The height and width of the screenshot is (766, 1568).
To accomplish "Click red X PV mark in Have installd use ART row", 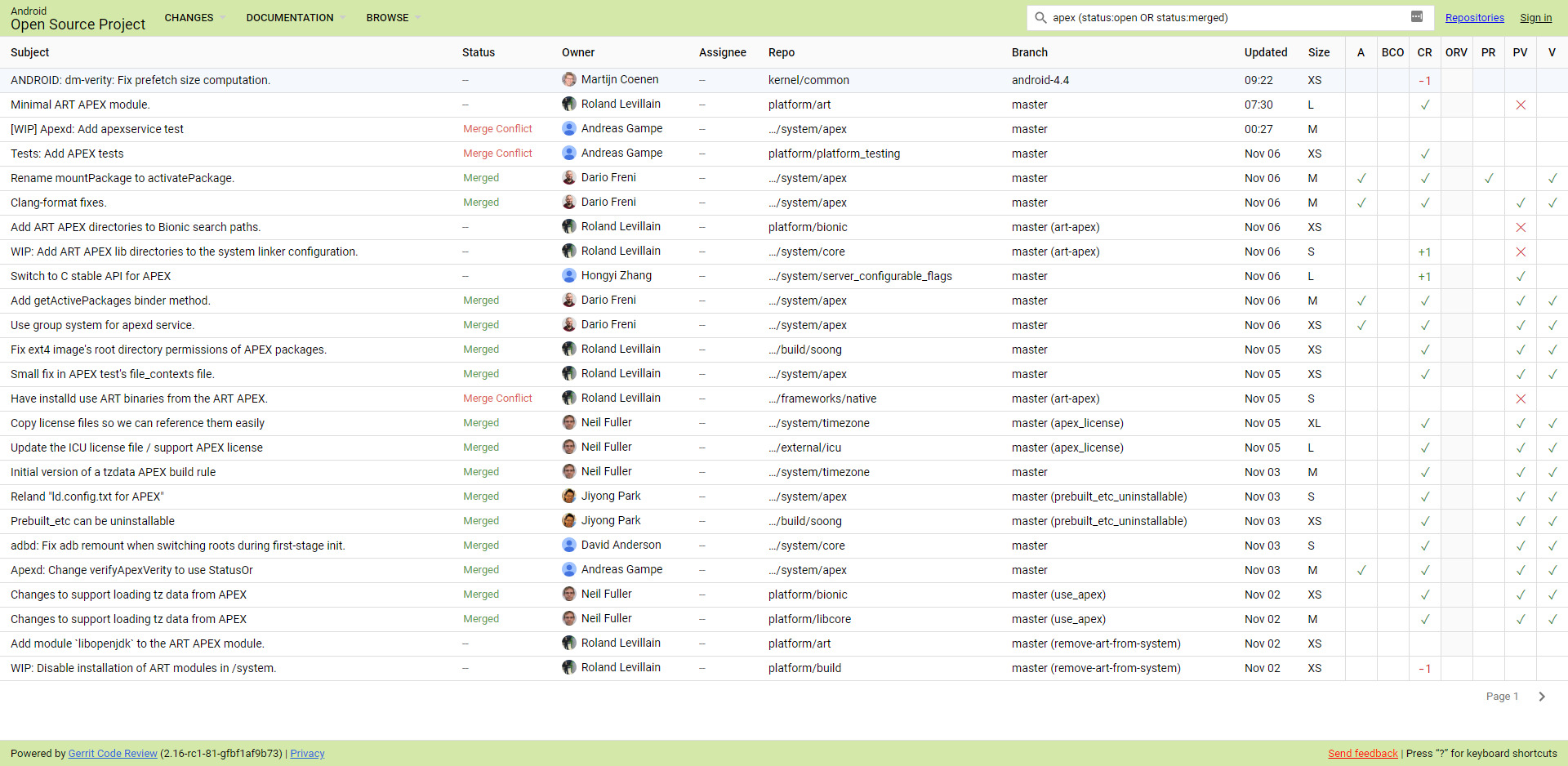I will coord(1521,399).
